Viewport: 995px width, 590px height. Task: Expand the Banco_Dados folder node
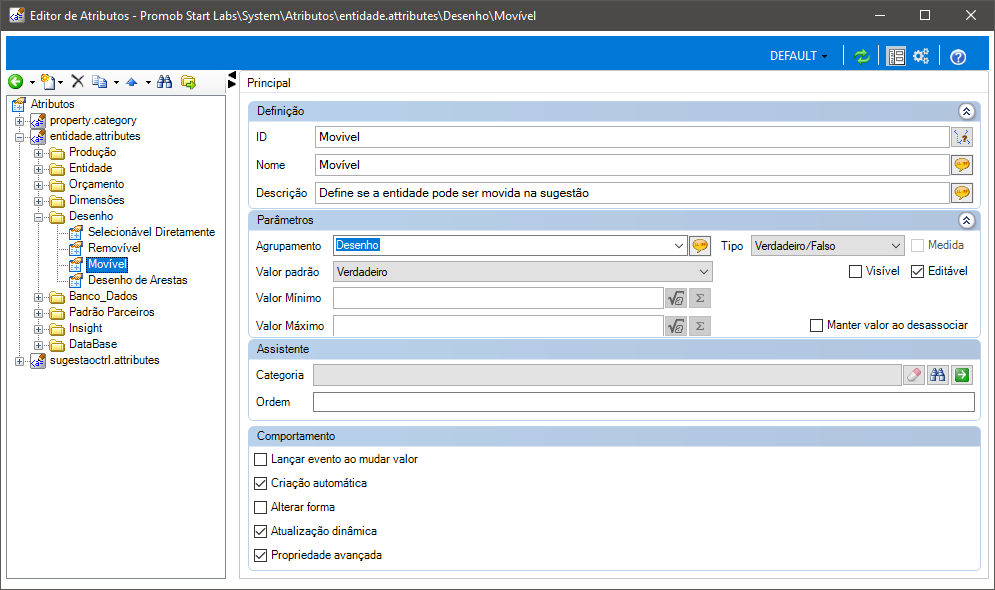[39, 297]
